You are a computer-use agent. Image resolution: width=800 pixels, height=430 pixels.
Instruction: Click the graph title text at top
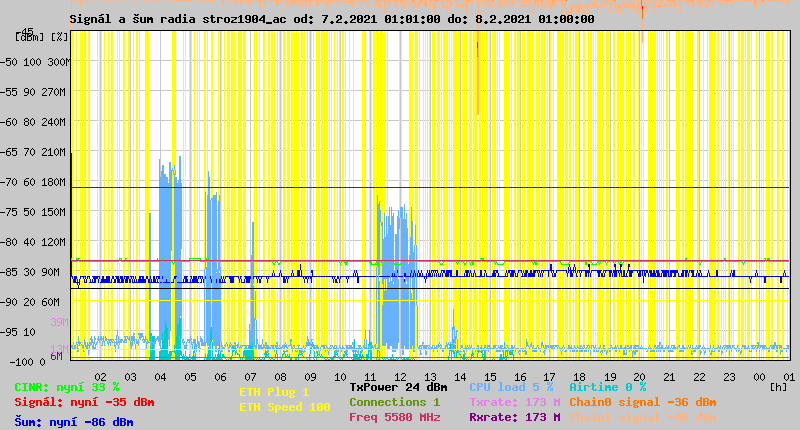pyautogui.click(x=331, y=19)
